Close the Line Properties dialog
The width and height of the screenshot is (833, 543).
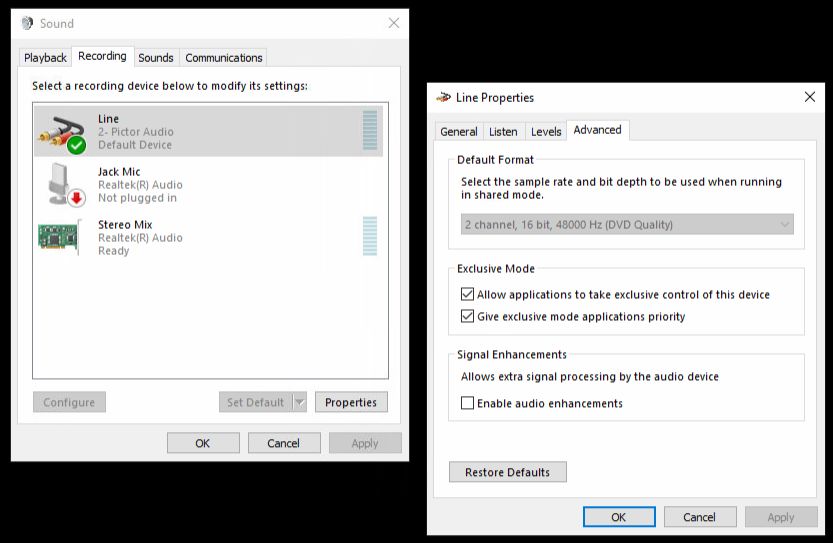coord(809,97)
